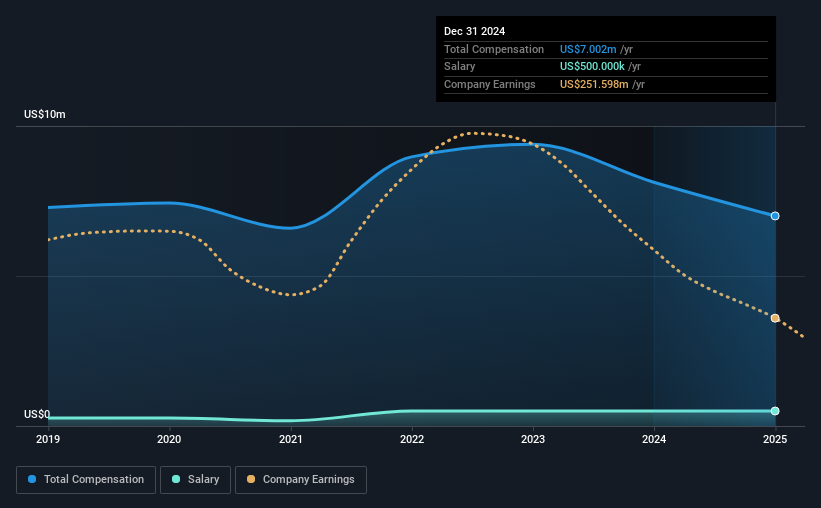Click the tooltip's Total Compensation row label
Viewport: 821px width, 508px height.
pos(494,49)
